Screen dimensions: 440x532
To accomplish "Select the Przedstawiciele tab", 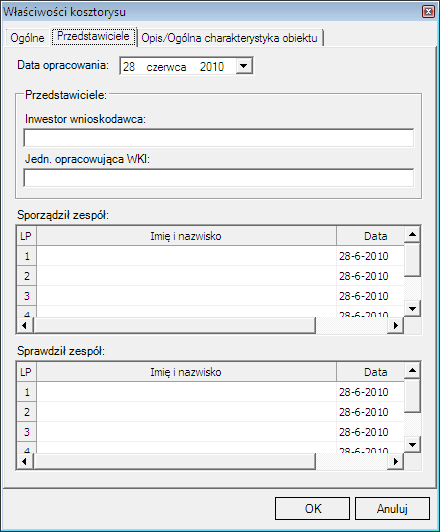I will [x=93, y=36].
